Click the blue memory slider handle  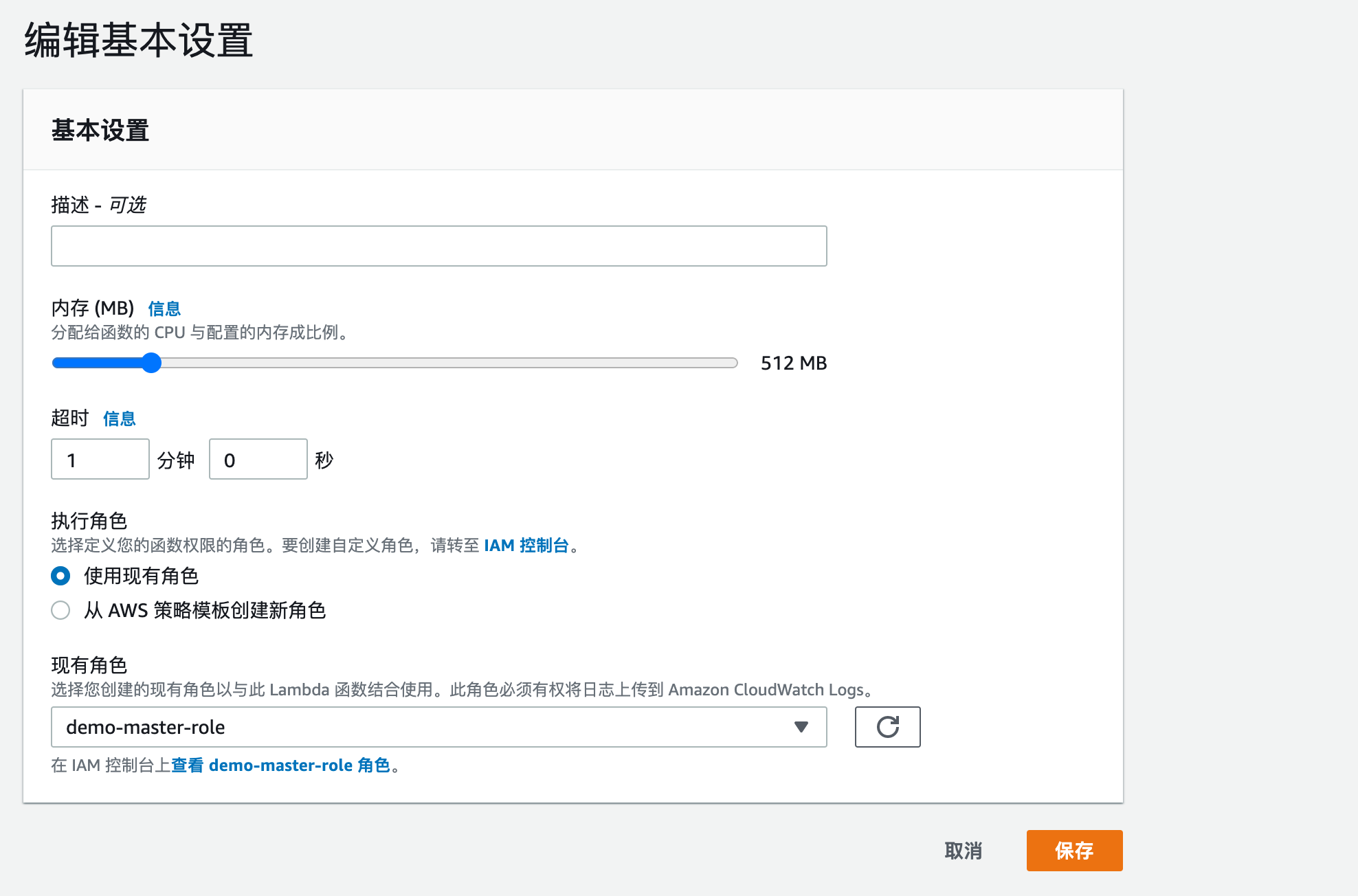coord(151,363)
